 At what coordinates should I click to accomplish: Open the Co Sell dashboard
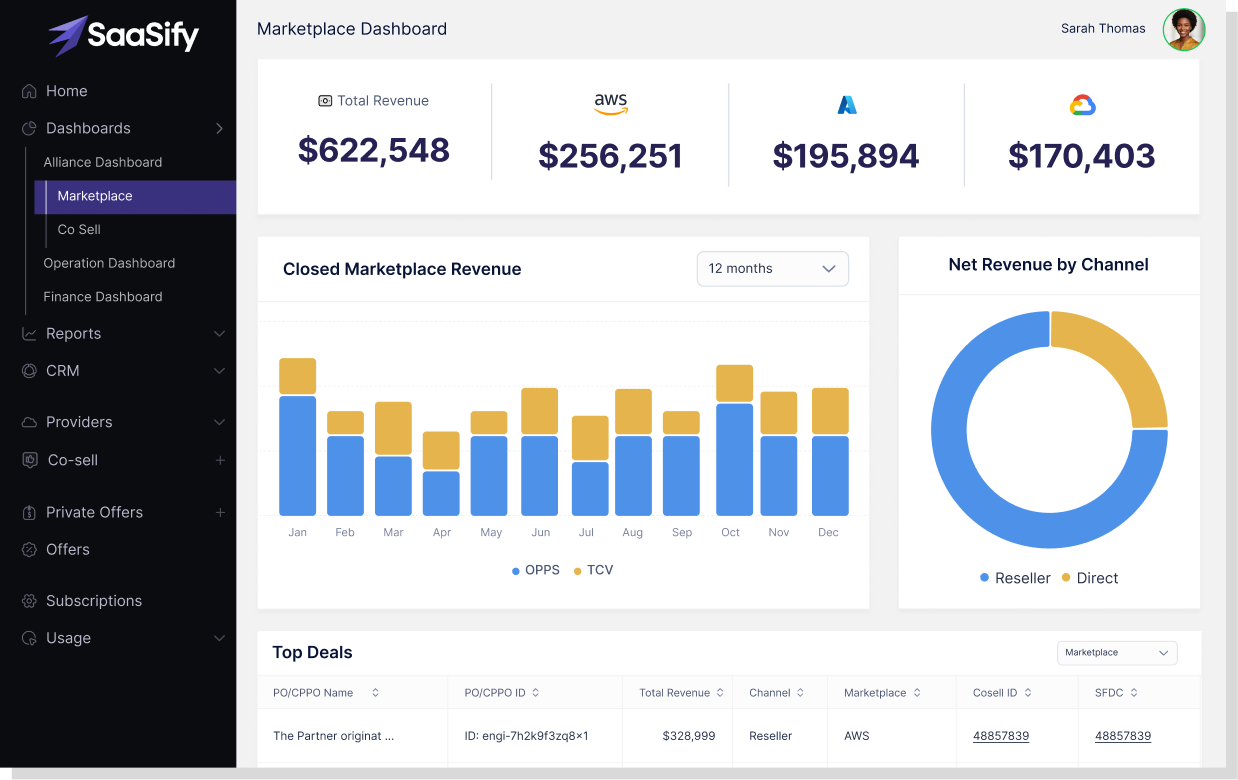pyautogui.click(x=79, y=230)
